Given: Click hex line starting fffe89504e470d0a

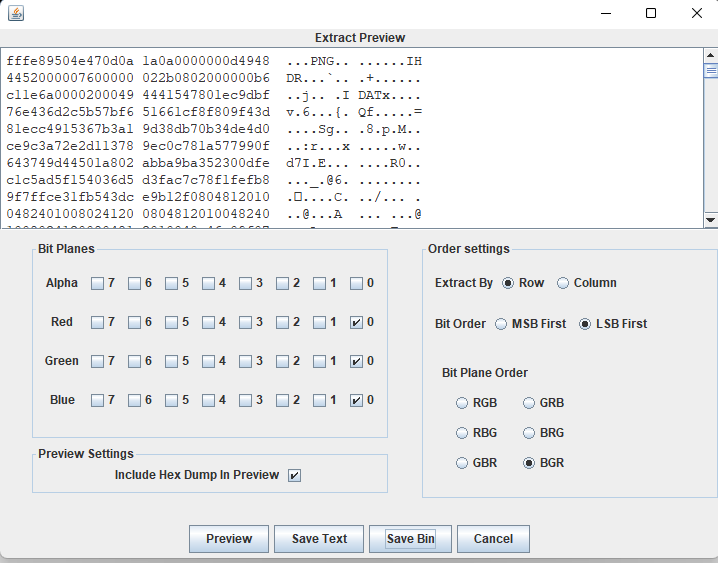Looking at the screenshot, I should (x=214, y=61).
